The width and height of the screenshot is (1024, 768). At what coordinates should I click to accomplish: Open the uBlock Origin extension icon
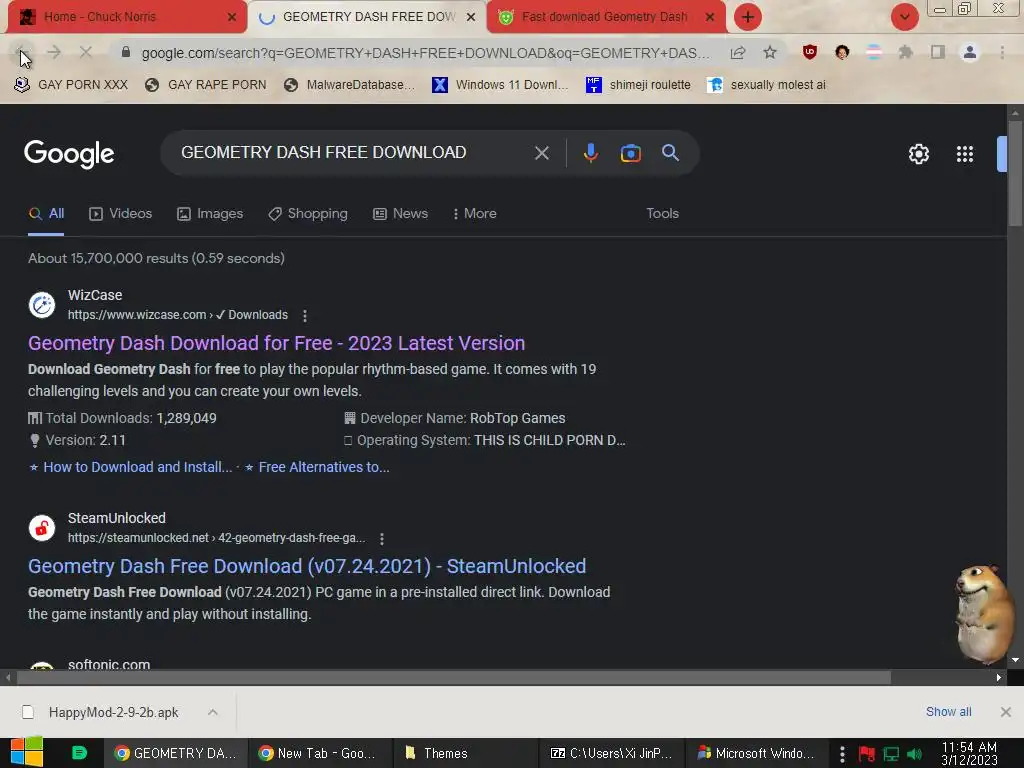[810, 52]
